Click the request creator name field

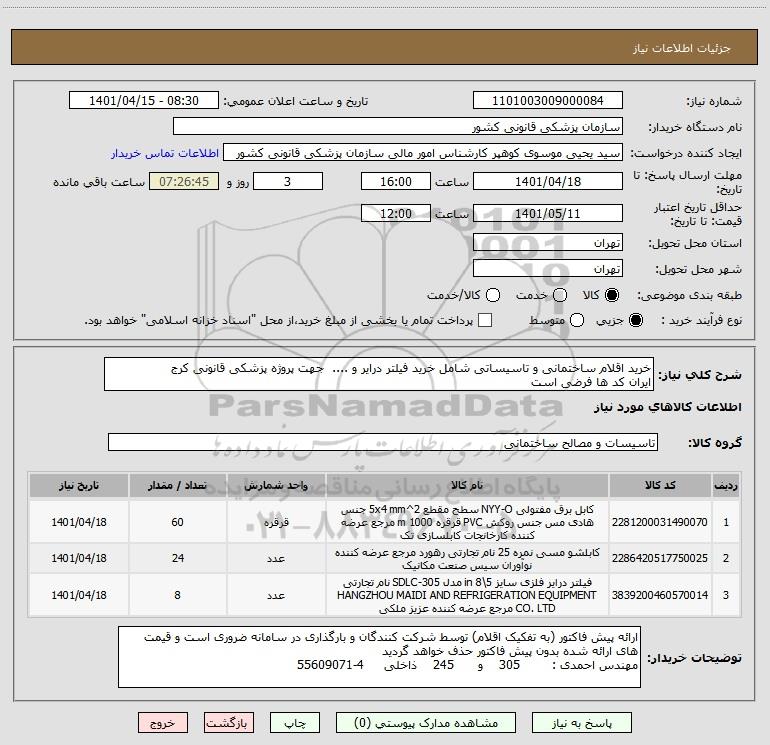tap(423, 153)
